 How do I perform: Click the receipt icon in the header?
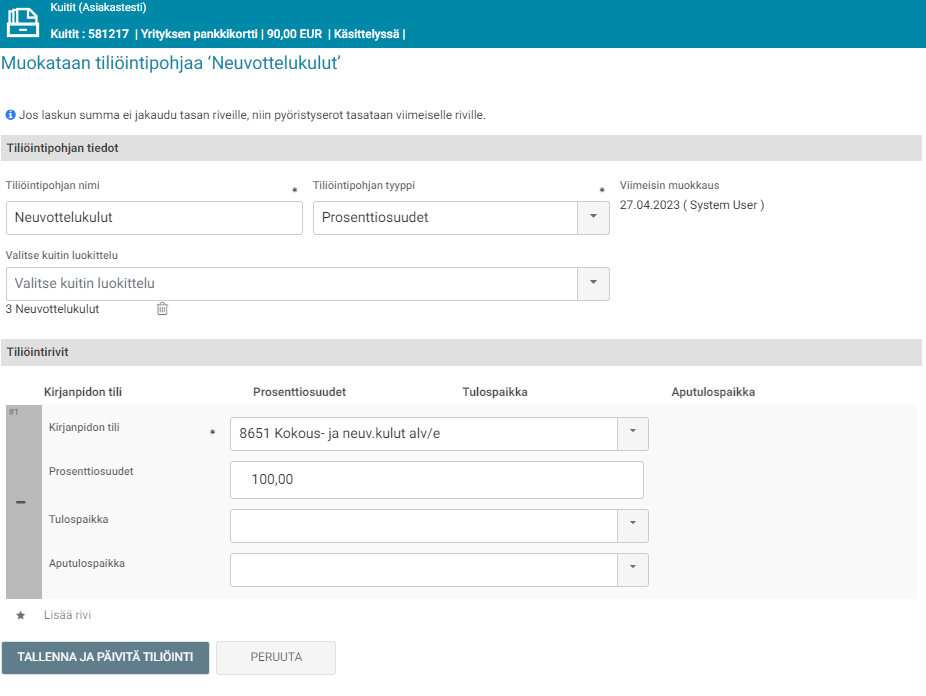coord(24,22)
